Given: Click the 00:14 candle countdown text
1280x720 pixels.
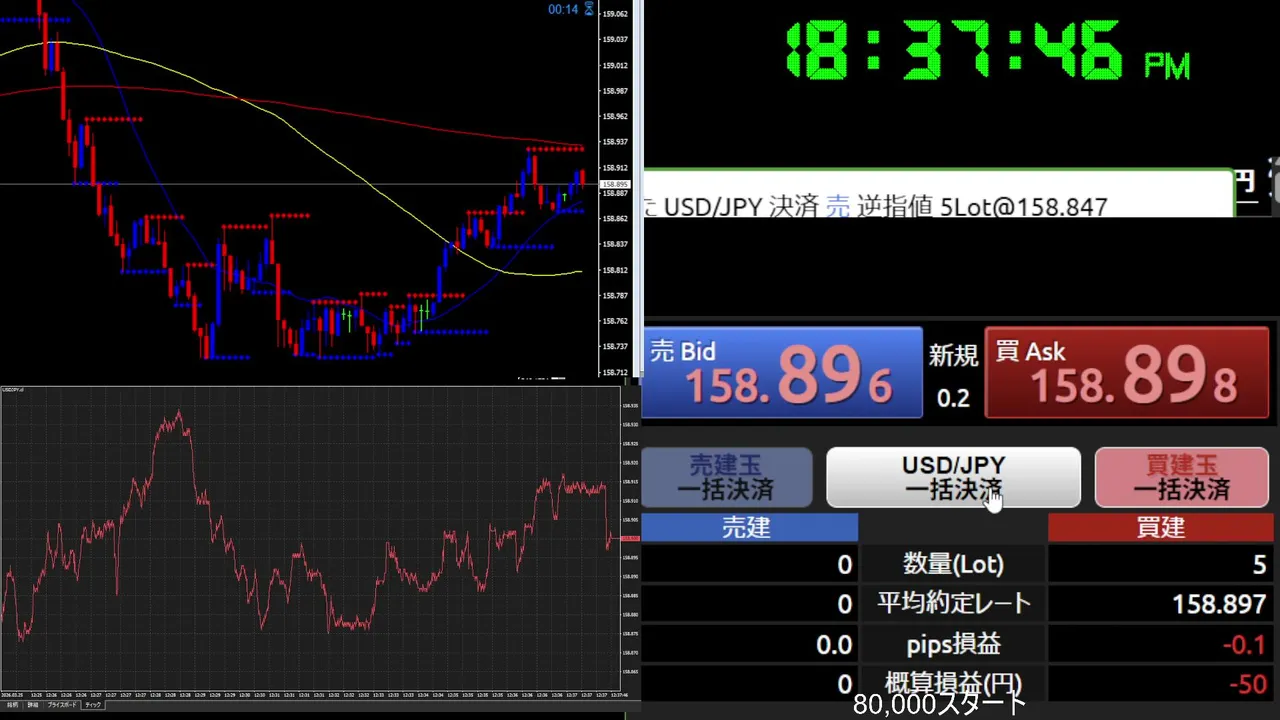Looking at the screenshot, I should pyautogui.click(x=563, y=9).
